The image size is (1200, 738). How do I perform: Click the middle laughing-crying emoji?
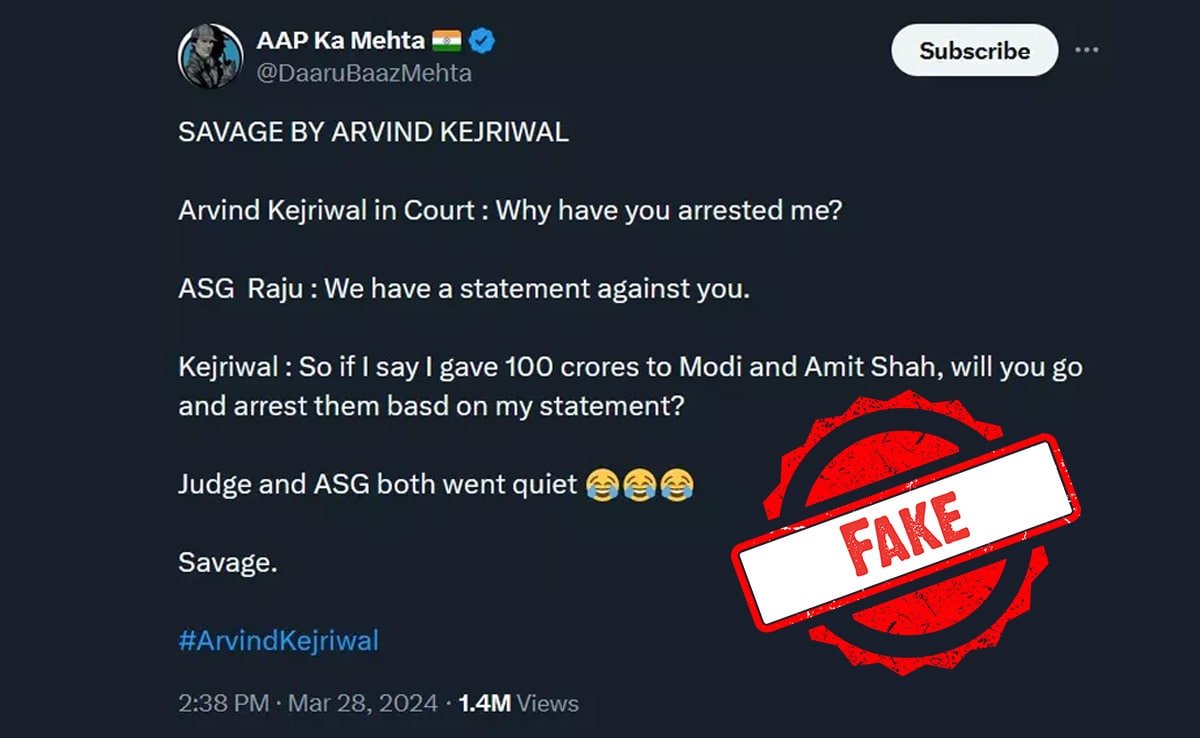[640, 486]
